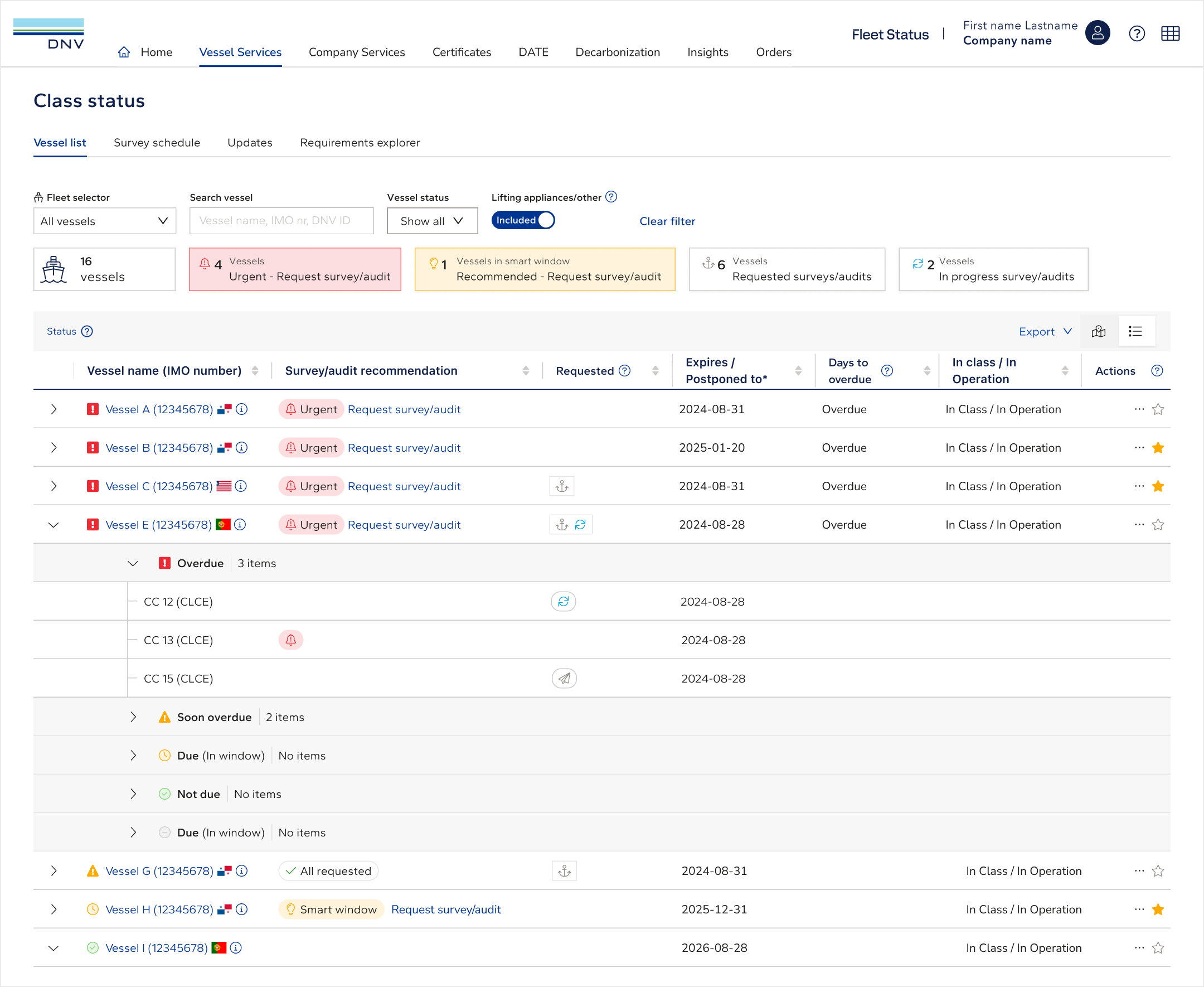Toggle Lifting appliances Included switch
This screenshot has height=987, width=1204.
[x=523, y=221]
